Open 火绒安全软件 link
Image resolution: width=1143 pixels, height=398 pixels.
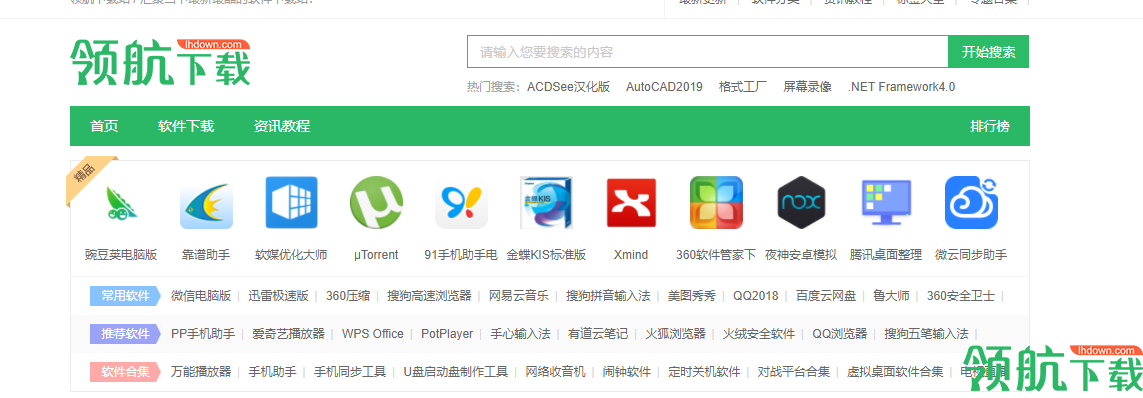tap(759, 334)
